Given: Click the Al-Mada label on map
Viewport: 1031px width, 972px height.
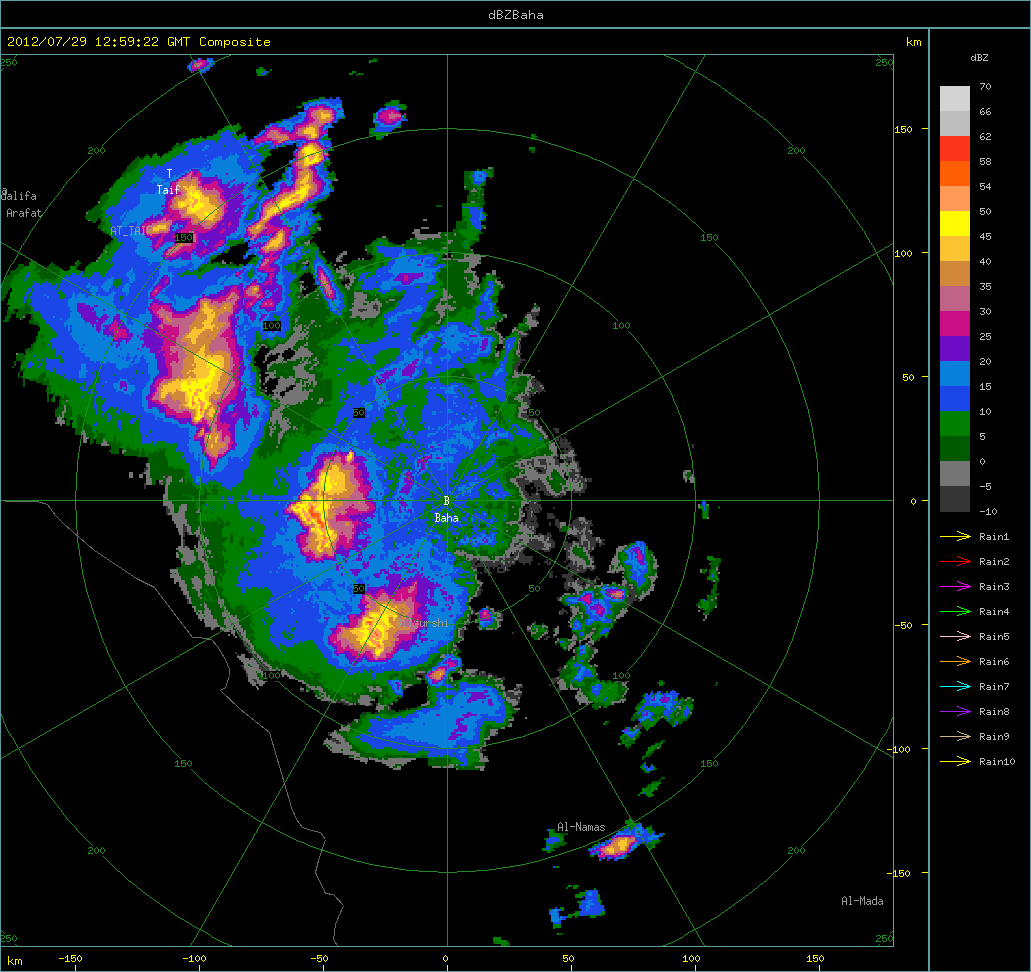Looking at the screenshot, I should pos(862,901).
